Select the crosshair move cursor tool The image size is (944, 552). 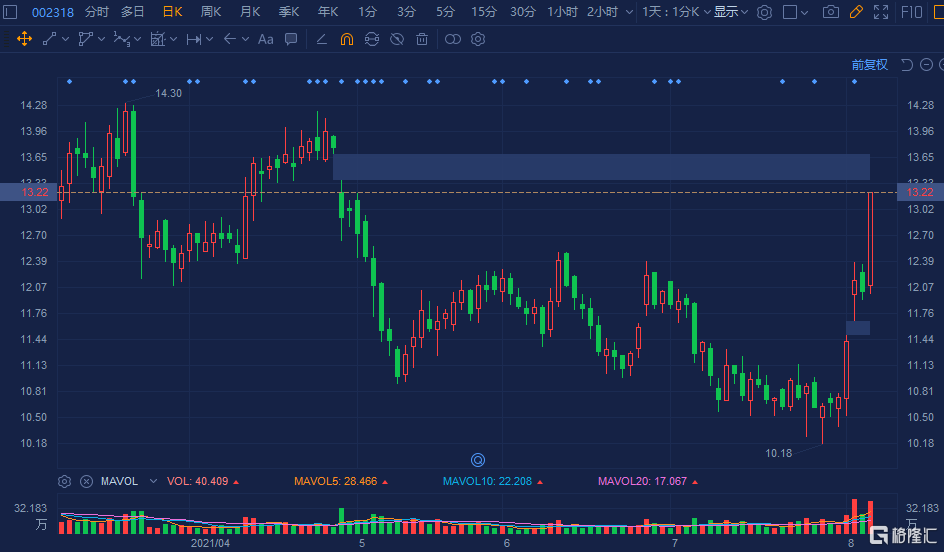pos(24,40)
